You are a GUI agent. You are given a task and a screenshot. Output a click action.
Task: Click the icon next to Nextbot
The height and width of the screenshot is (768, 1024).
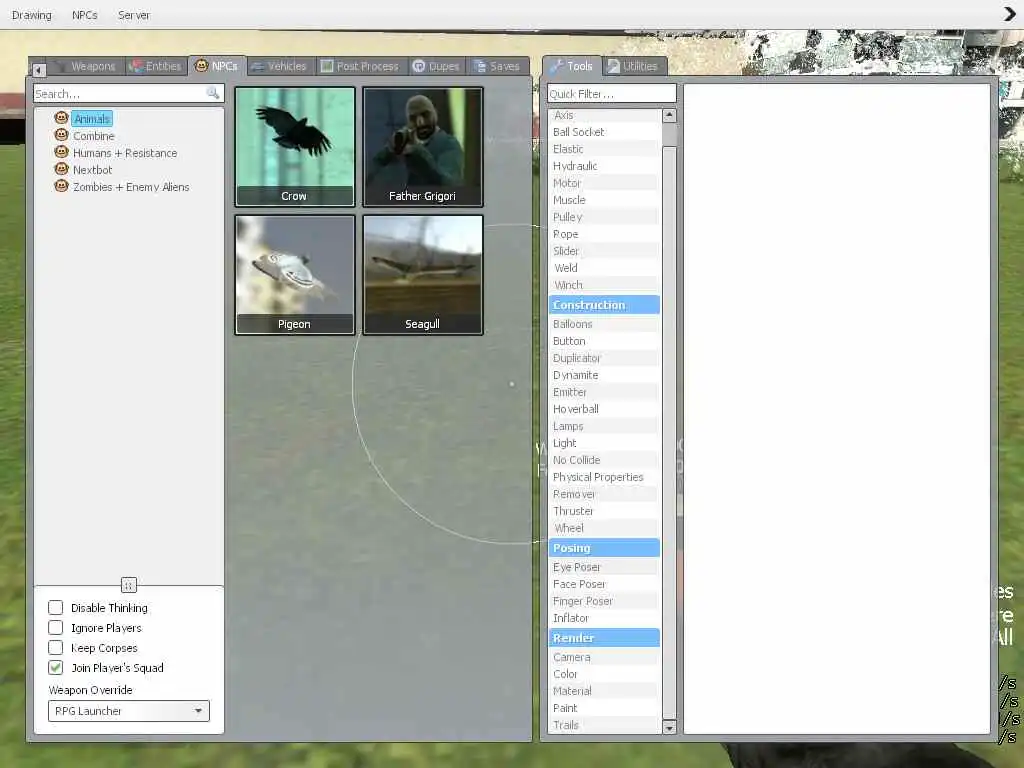click(x=61, y=169)
